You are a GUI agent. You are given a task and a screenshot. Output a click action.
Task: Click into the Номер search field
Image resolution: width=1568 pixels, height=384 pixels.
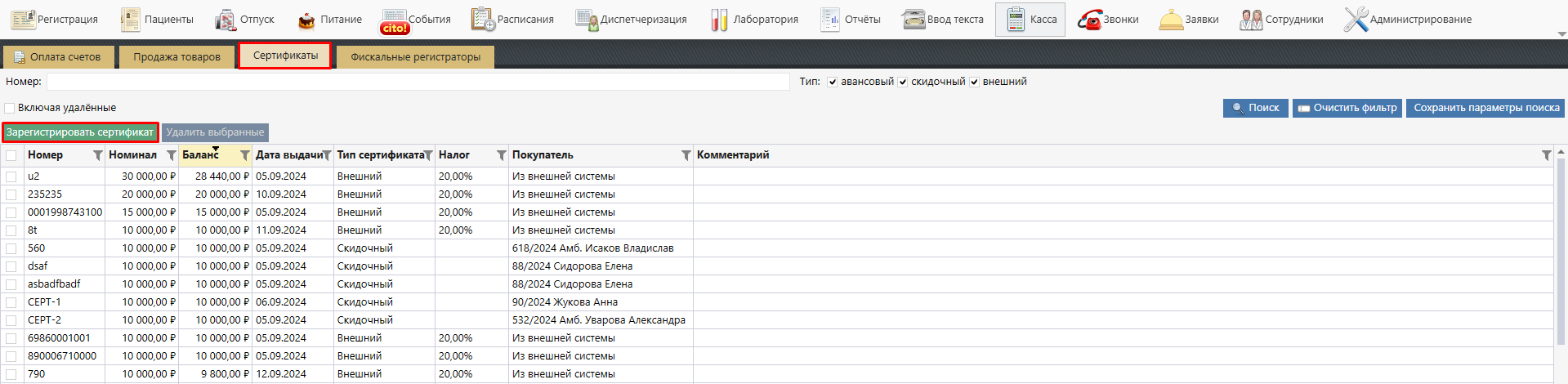(x=418, y=82)
